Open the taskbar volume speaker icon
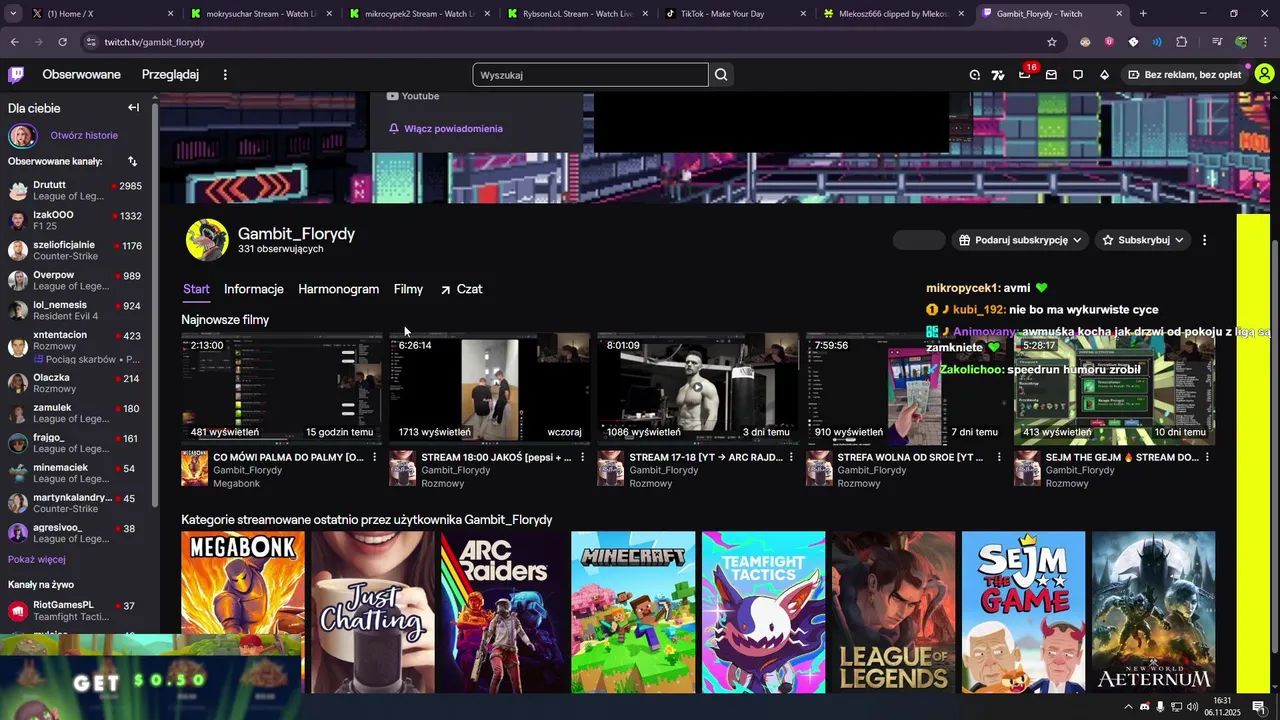The height and width of the screenshot is (720, 1280). (1192, 707)
